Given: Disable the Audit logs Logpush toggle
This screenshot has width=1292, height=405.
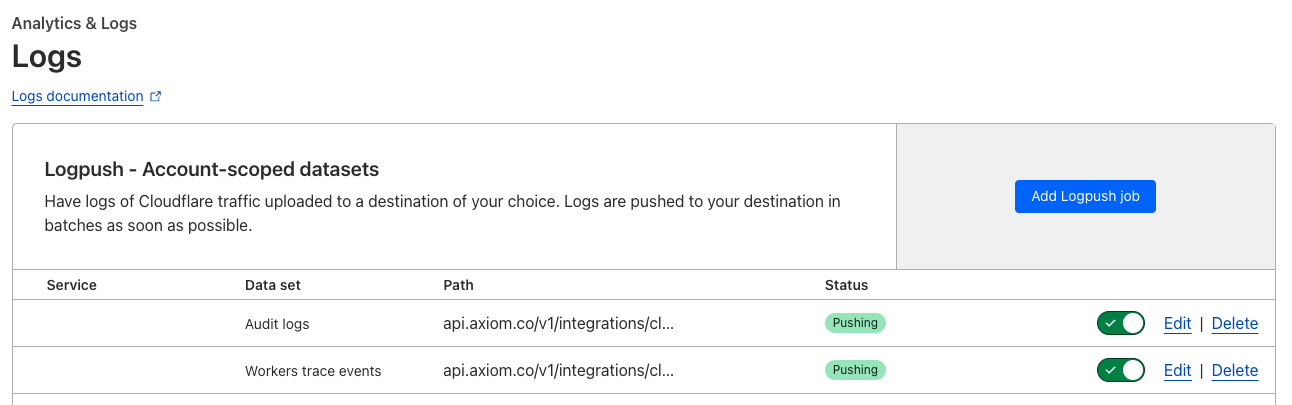Looking at the screenshot, I should coord(1120,323).
